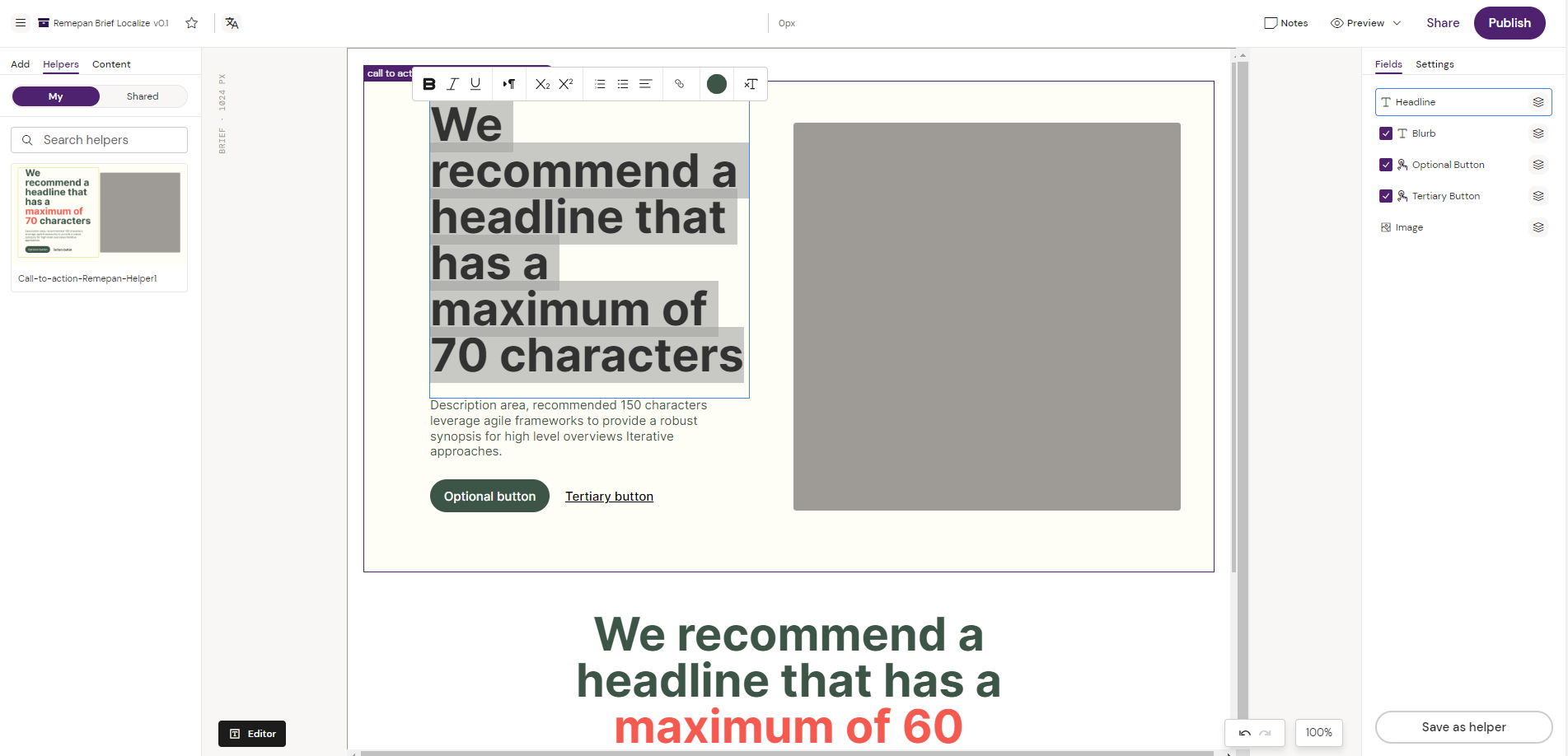1568x756 pixels.
Task: Click the Publish button
Action: coord(1509,23)
